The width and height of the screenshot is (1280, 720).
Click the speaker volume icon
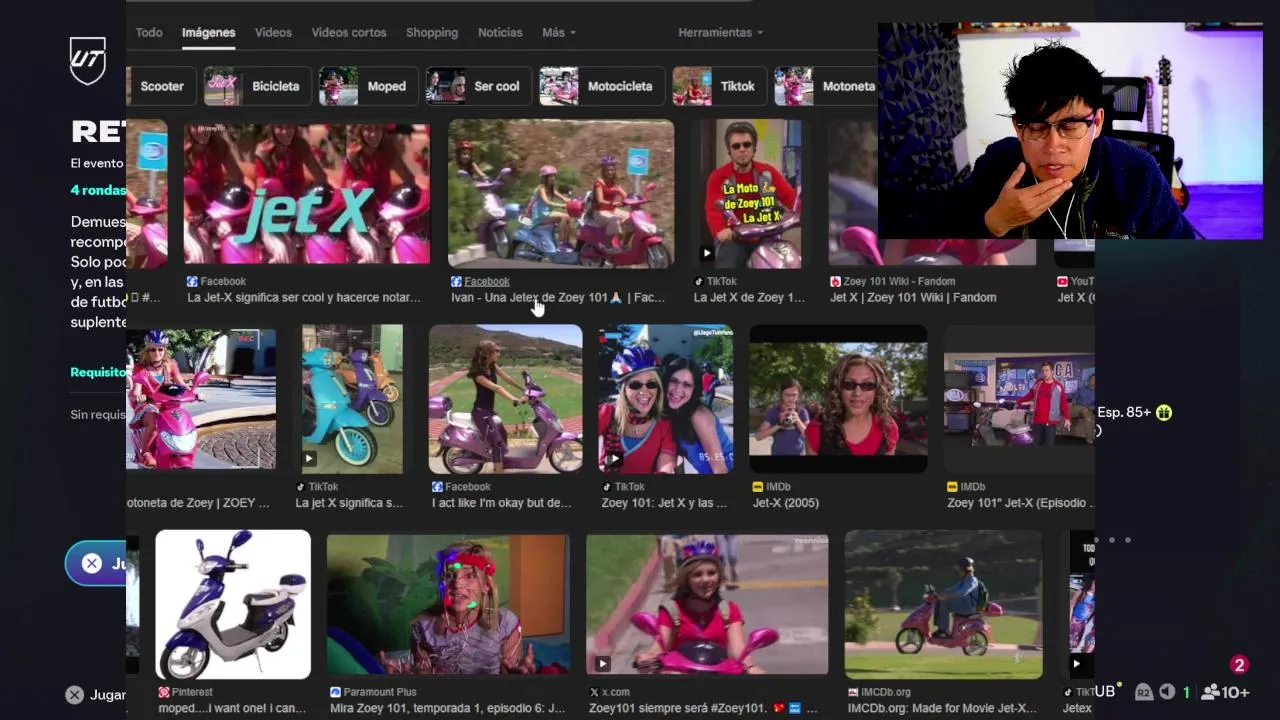point(1166,692)
